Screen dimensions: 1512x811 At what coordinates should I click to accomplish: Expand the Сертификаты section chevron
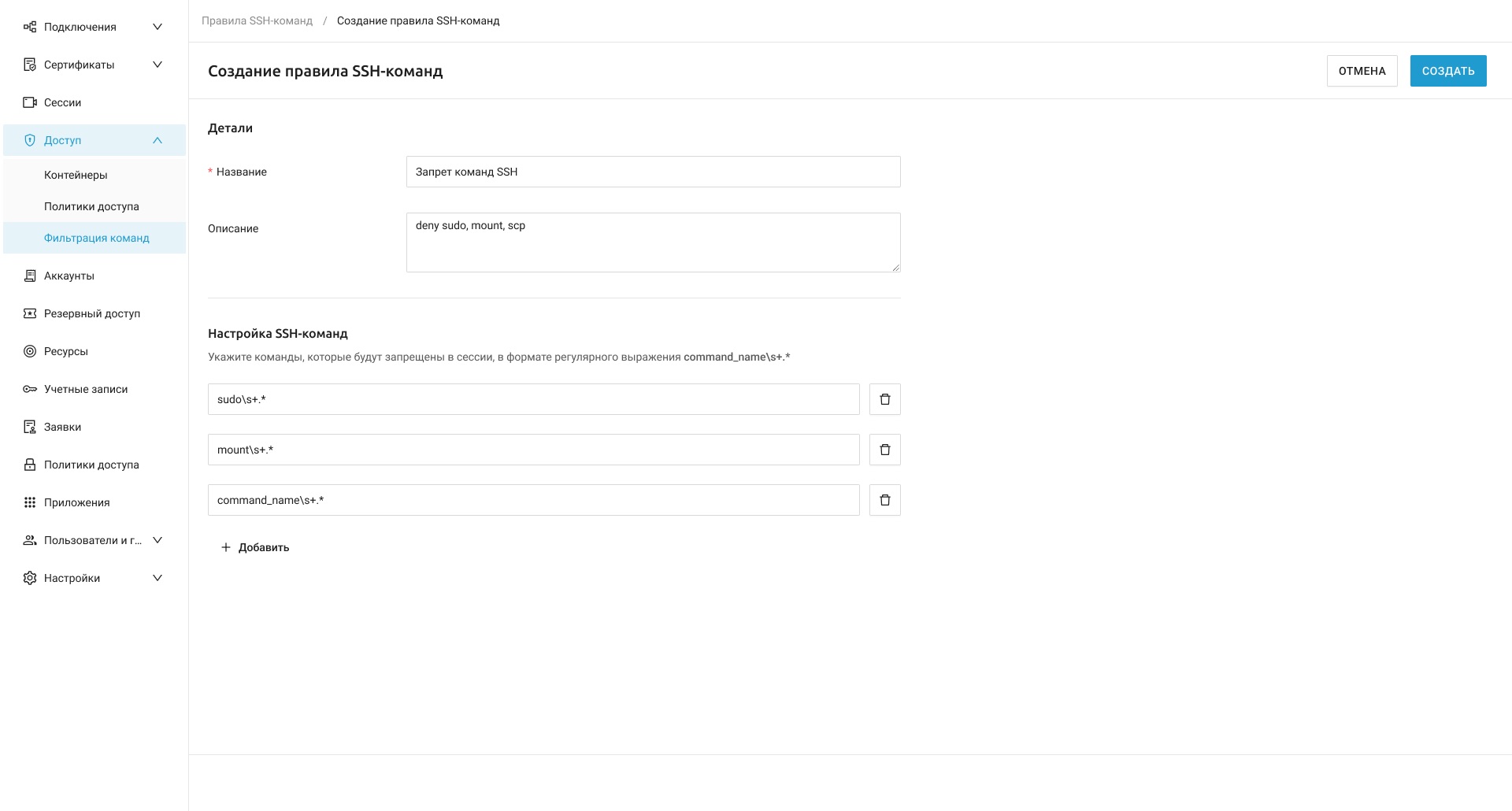pyautogui.click(x=157, y=65)
